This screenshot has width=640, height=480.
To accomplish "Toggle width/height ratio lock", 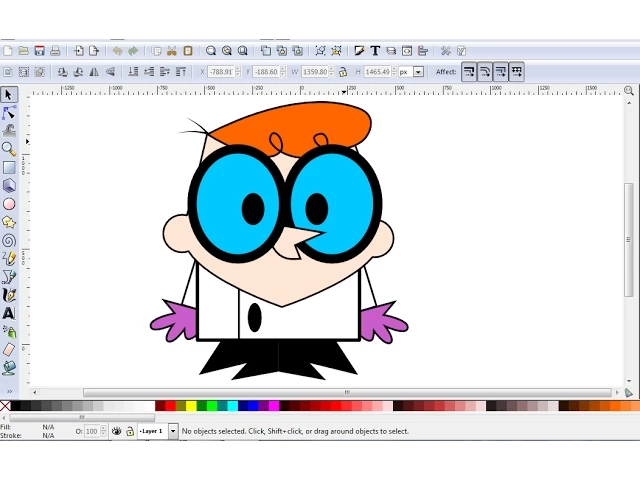I will coord(343,72).
